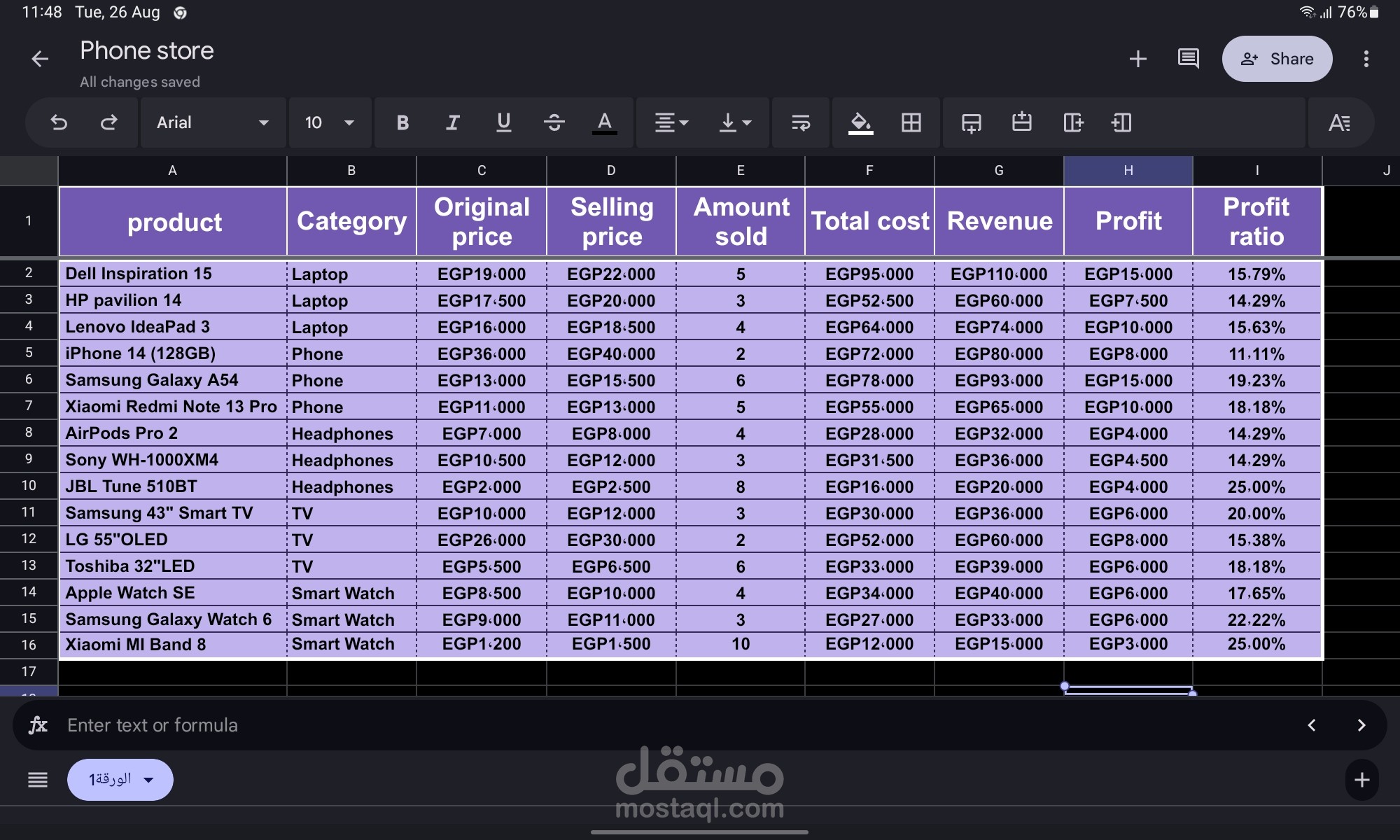Select column E header

741,170
